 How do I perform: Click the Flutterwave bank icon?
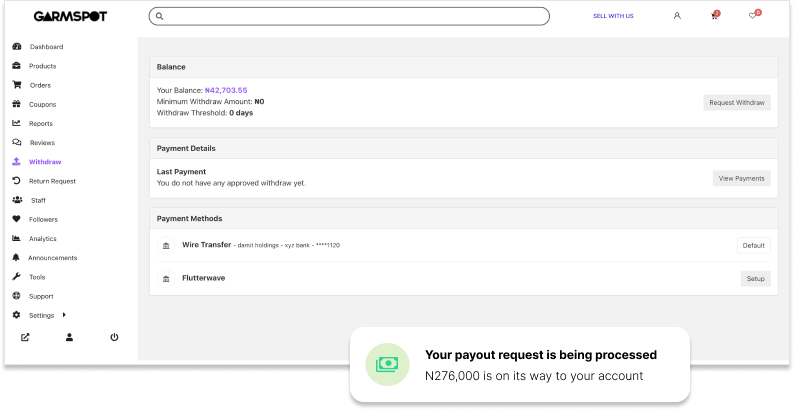(166, 278)
